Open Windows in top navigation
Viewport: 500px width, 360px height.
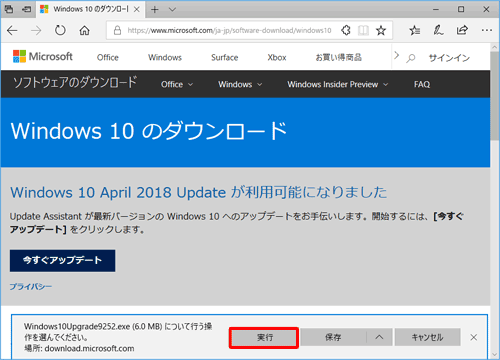[165, 57]
